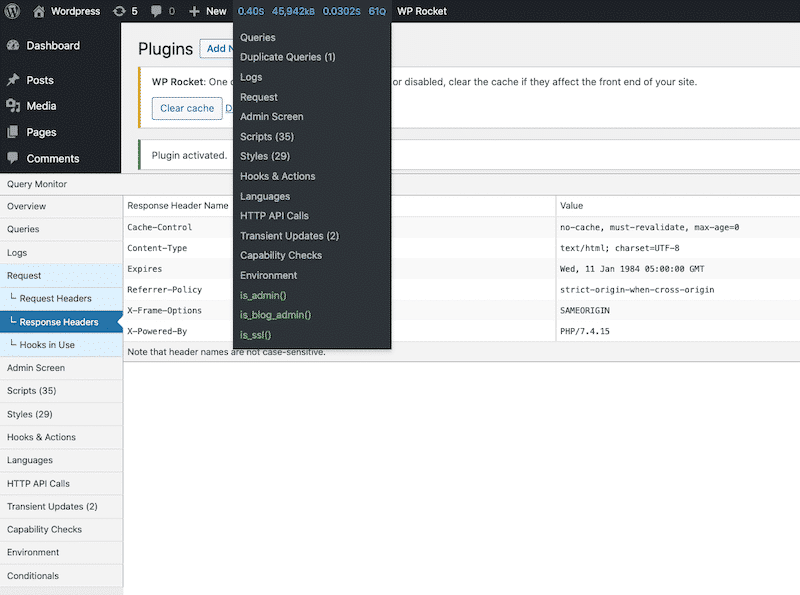Open the site via the Wordpress home icon
800x595 pixels.
click(x=38, y=11)
